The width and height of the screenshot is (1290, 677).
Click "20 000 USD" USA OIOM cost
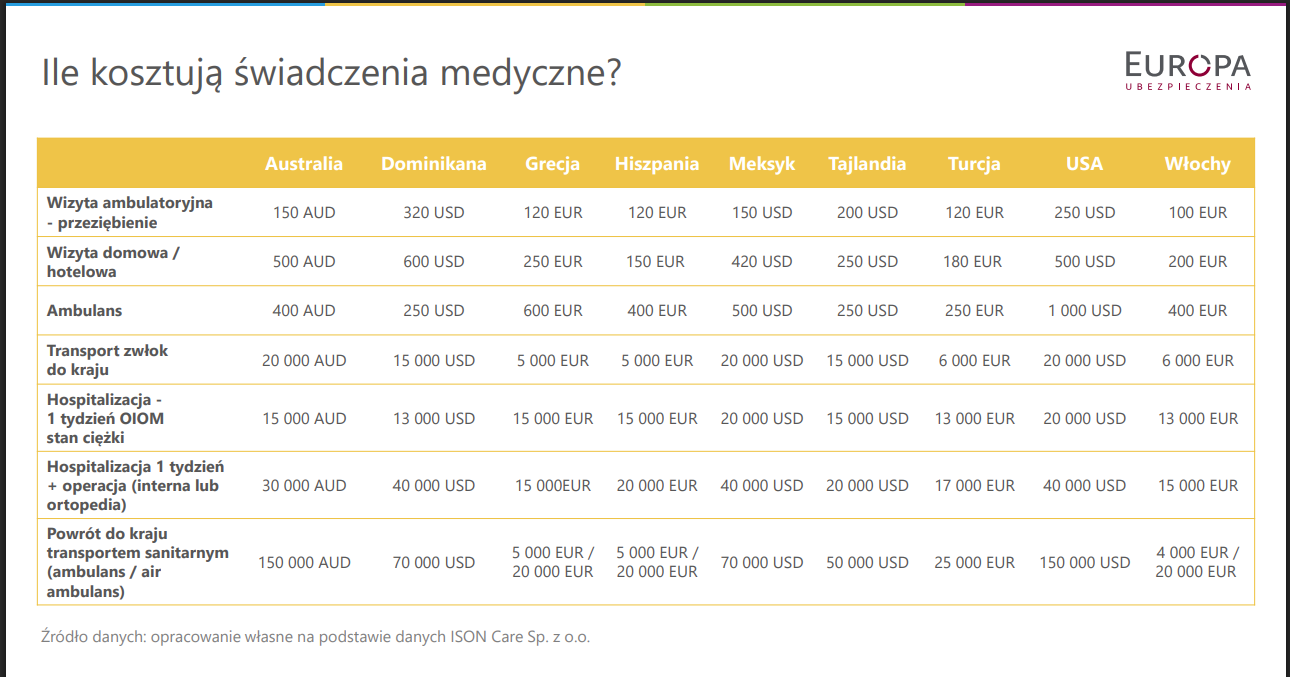[1084, 418]
